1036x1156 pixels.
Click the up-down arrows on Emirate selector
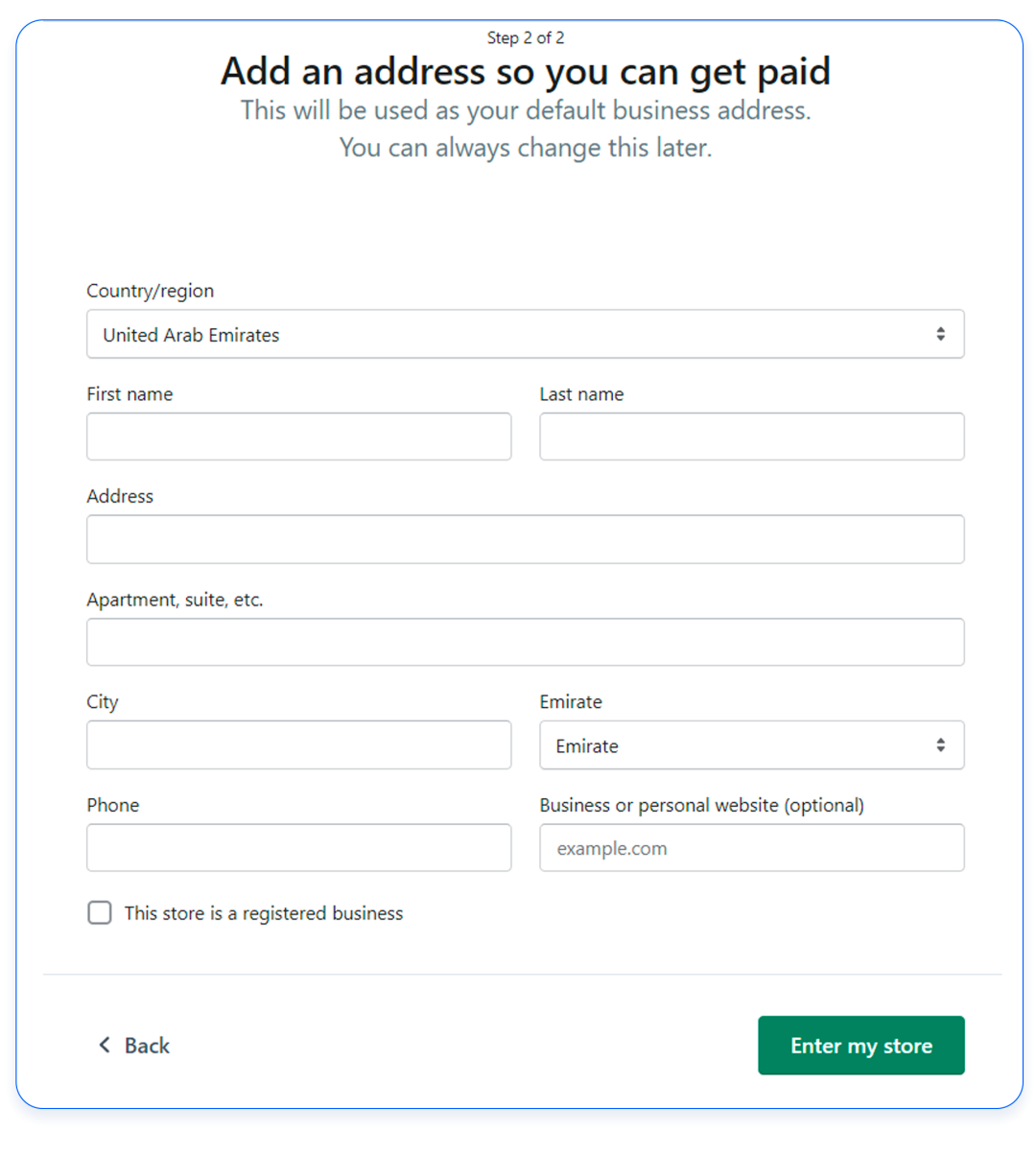[940, 745]
